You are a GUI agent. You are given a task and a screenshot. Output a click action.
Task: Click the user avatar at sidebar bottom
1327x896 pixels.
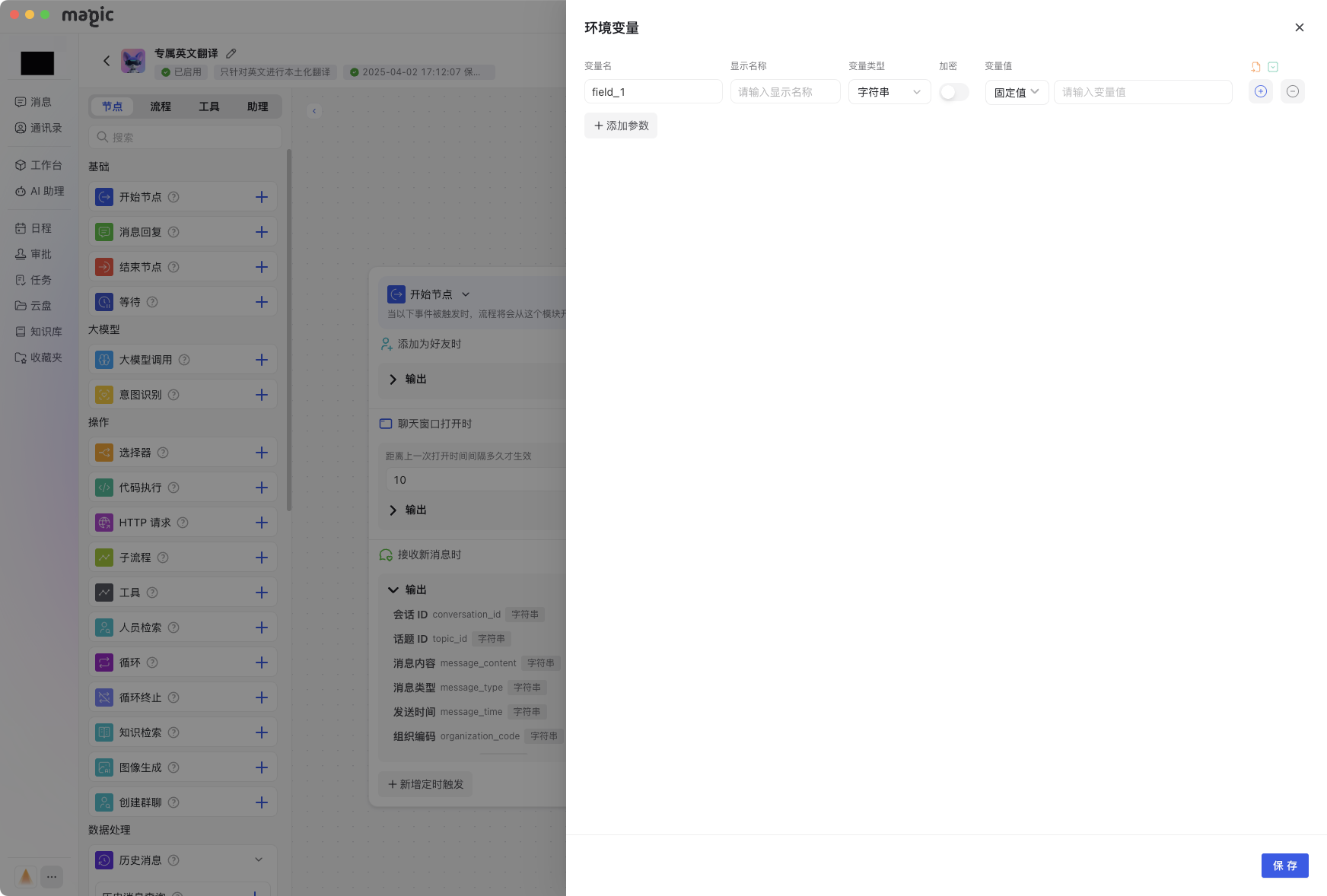pos(26,877)
